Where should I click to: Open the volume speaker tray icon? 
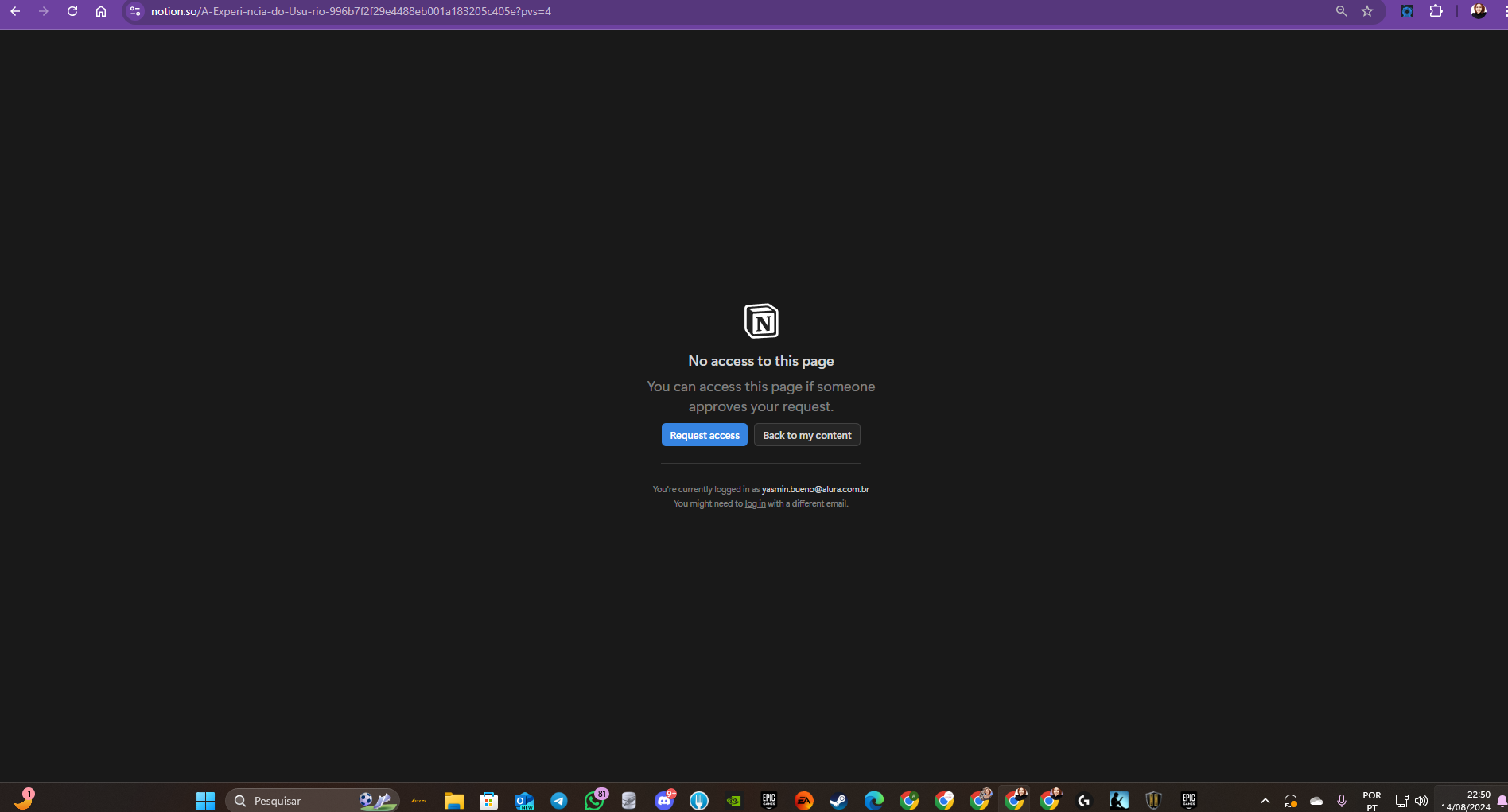pos(1421,801)
